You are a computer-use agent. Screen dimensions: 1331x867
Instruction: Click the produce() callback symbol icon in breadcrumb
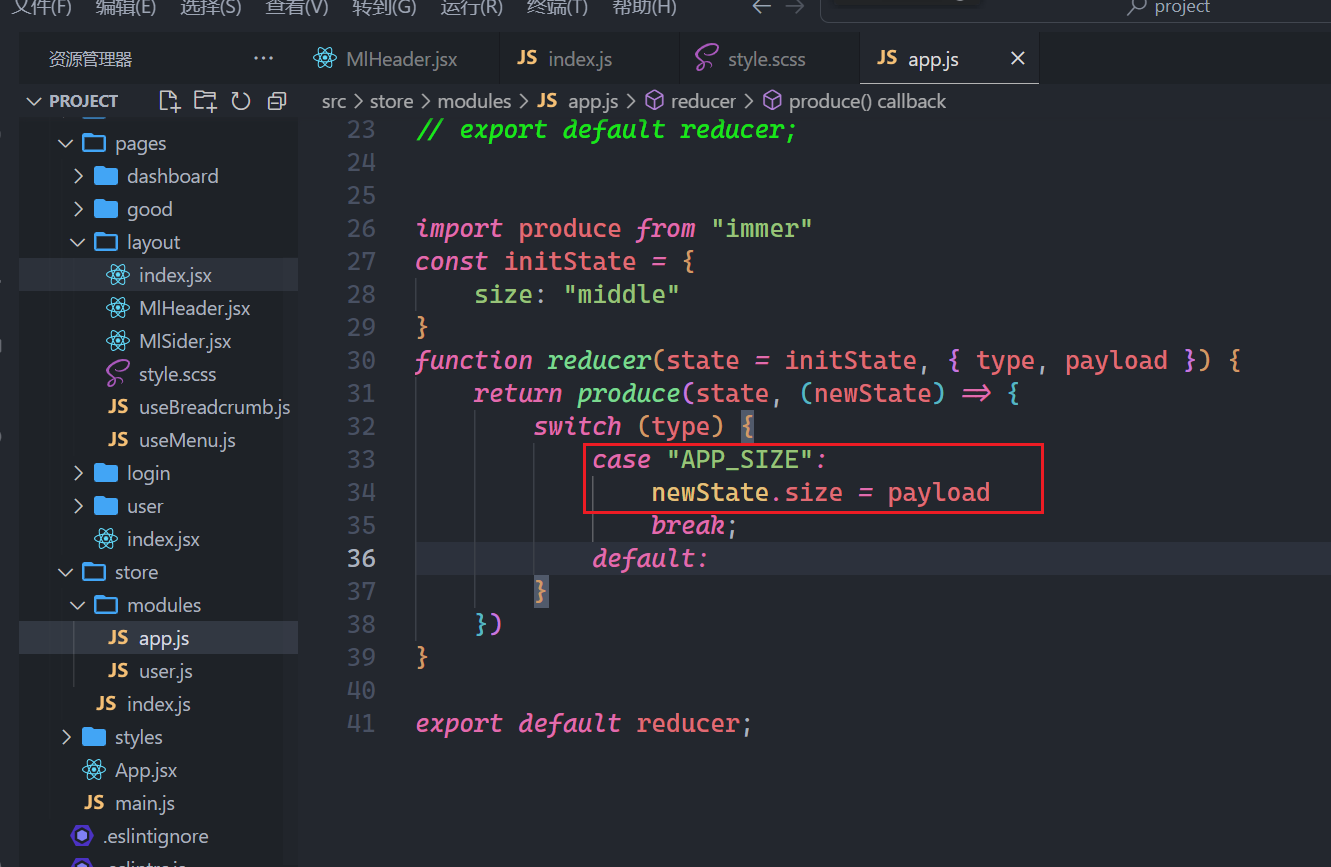pyautogui.click(x=772, y=101)
